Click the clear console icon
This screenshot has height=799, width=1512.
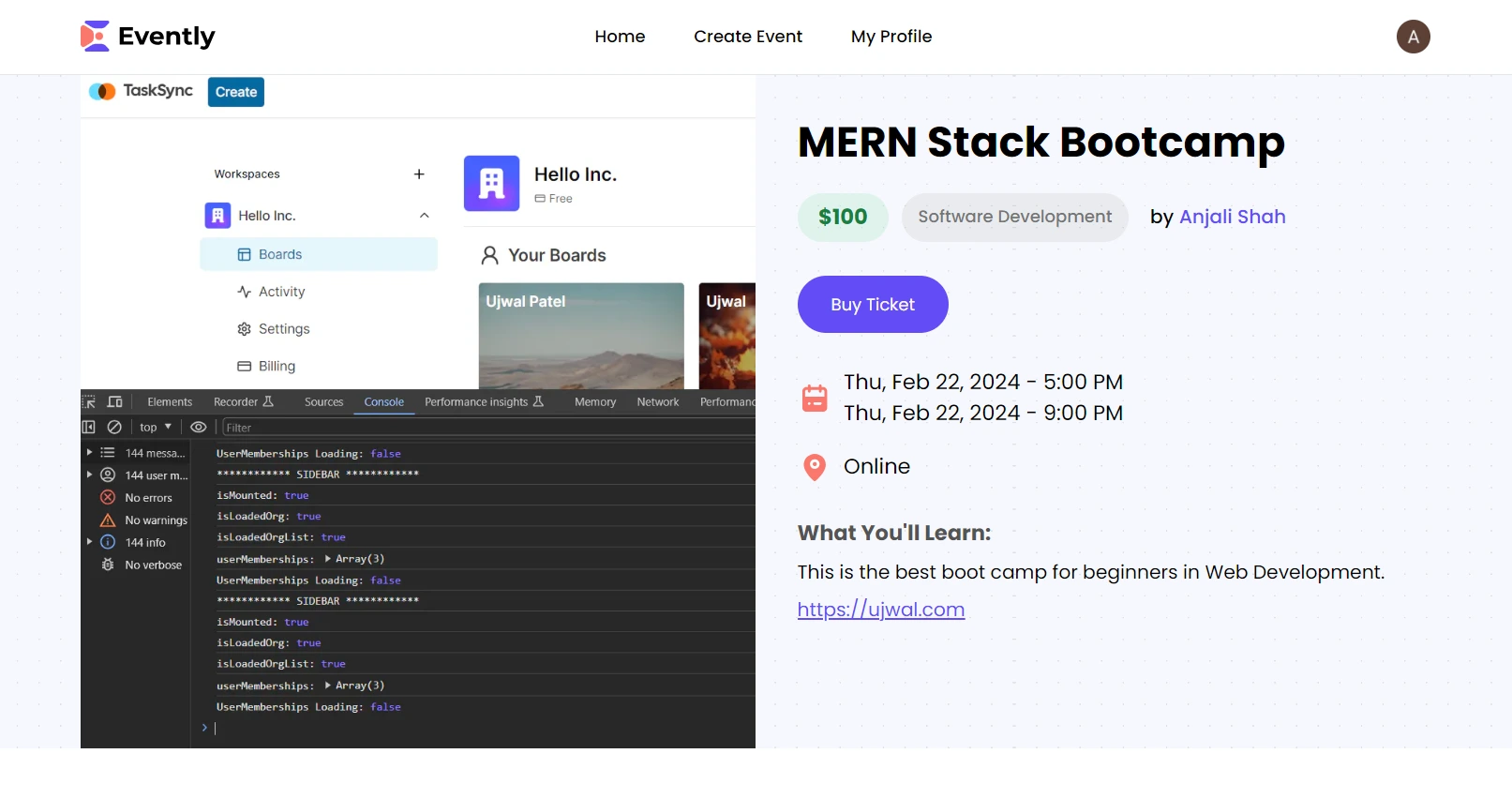click(114, 428)
